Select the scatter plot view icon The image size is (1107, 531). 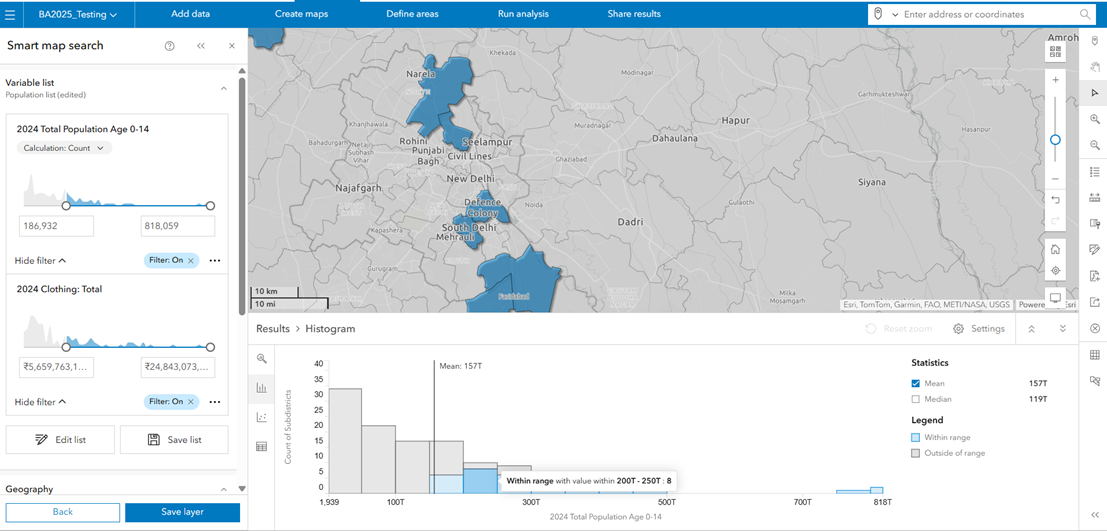click(262, 417)
